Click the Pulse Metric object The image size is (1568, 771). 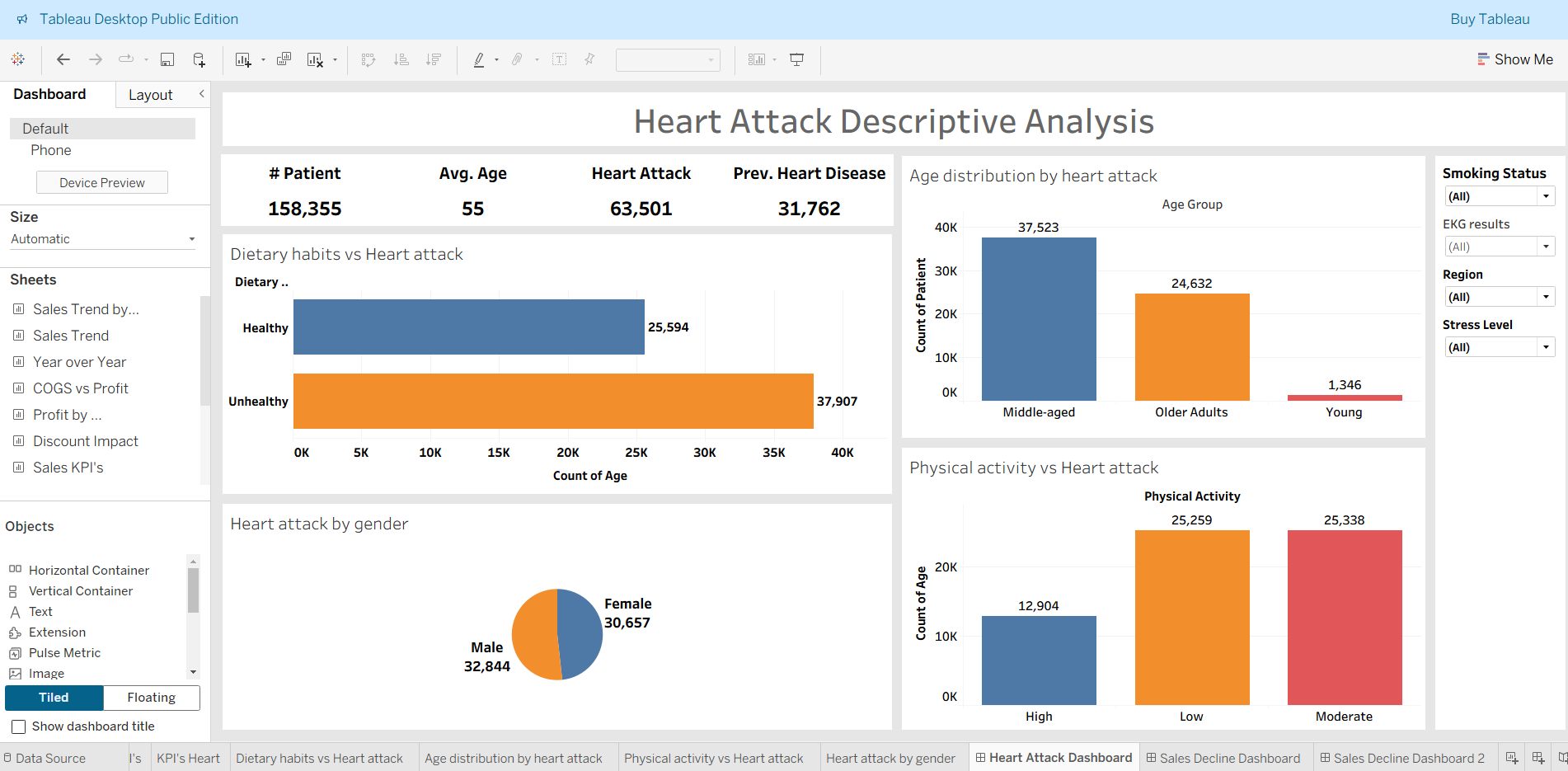[64, 652]
